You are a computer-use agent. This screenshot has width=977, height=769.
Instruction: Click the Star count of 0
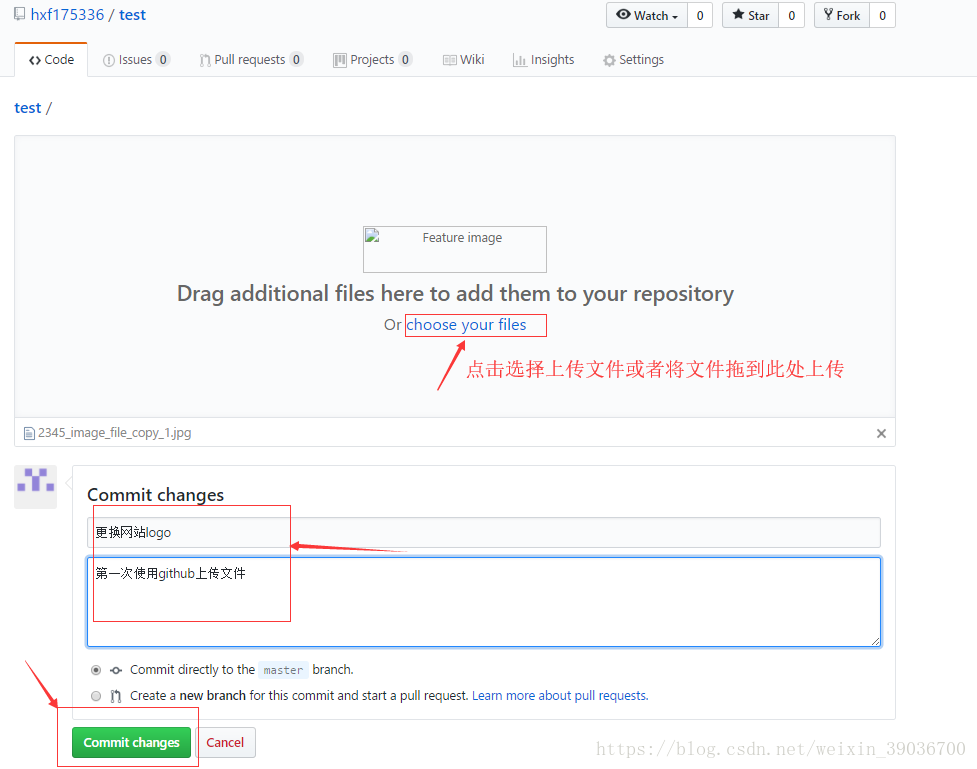click(791, 16)
